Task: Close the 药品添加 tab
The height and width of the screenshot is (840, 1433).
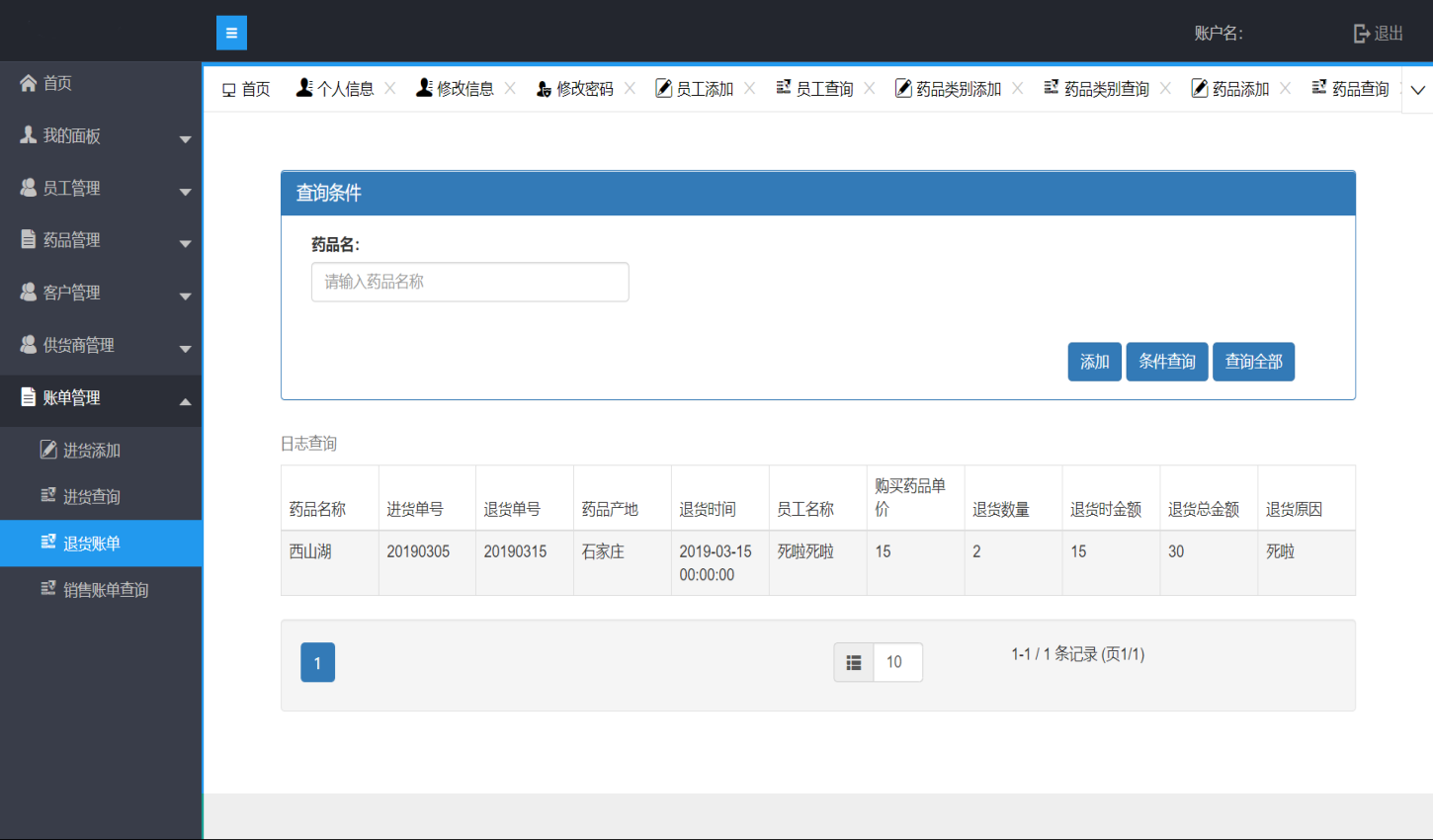Action: (x=1286, y=88)
